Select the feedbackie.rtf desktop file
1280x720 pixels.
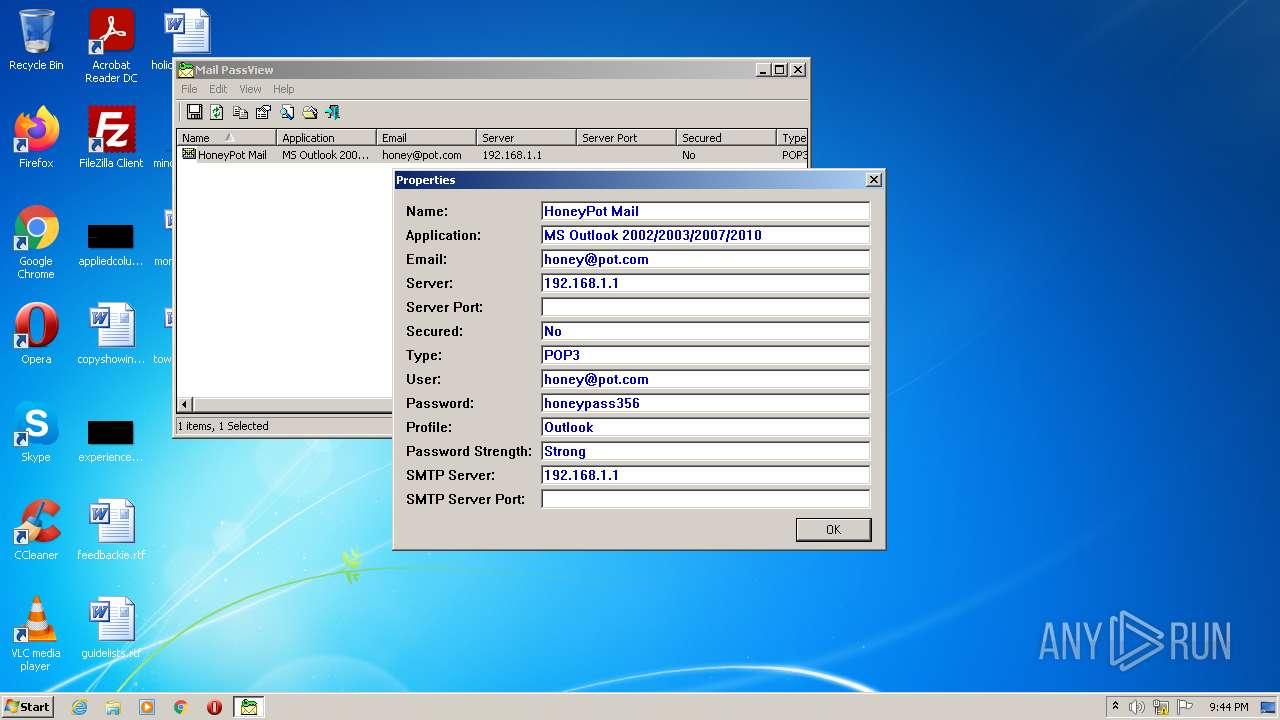tap(111, 530)
